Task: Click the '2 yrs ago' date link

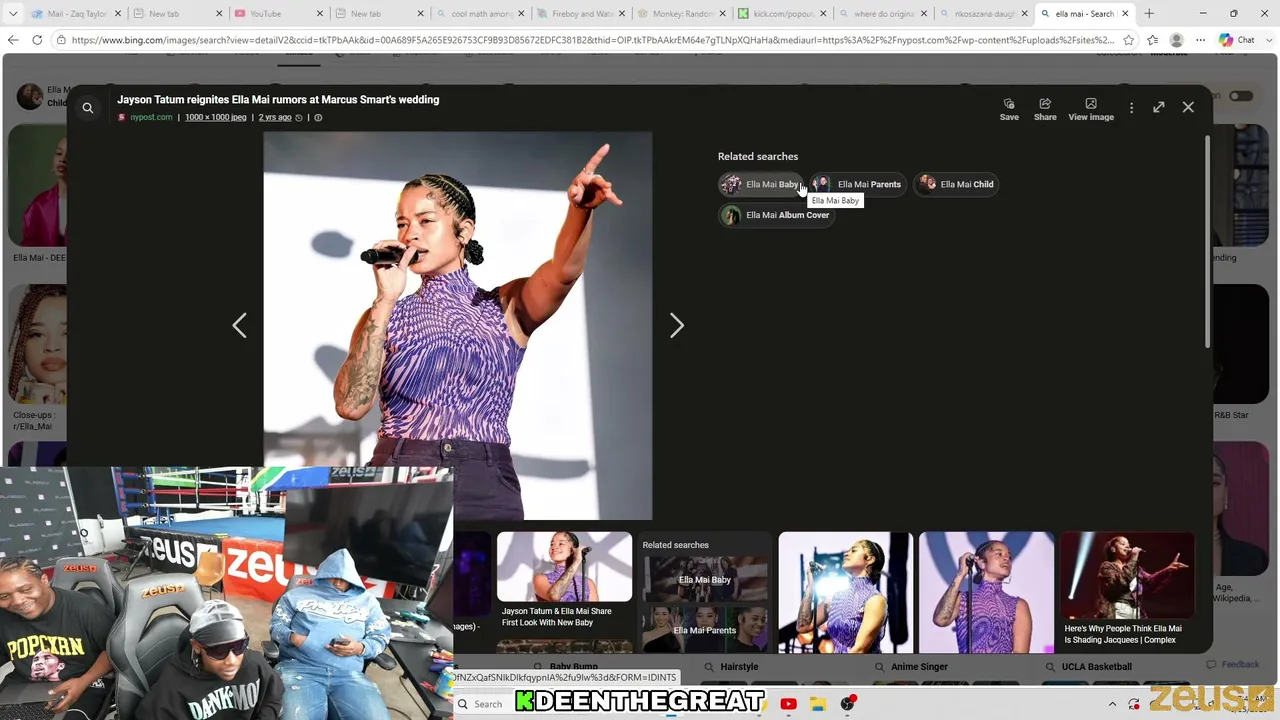Action: 275,117
